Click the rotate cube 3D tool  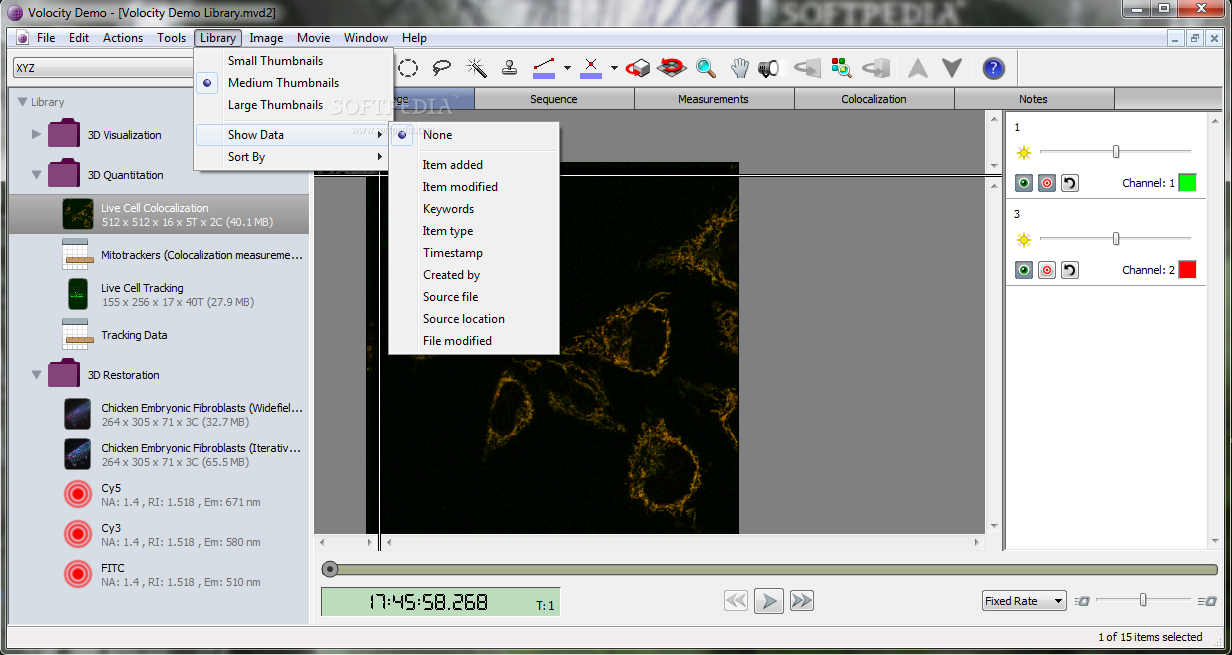point(639,68)
